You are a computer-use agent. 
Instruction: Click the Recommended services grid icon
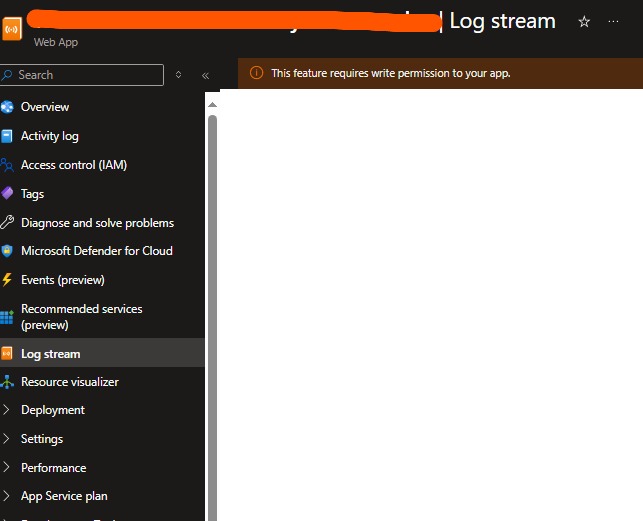click(x=7, y=317)
